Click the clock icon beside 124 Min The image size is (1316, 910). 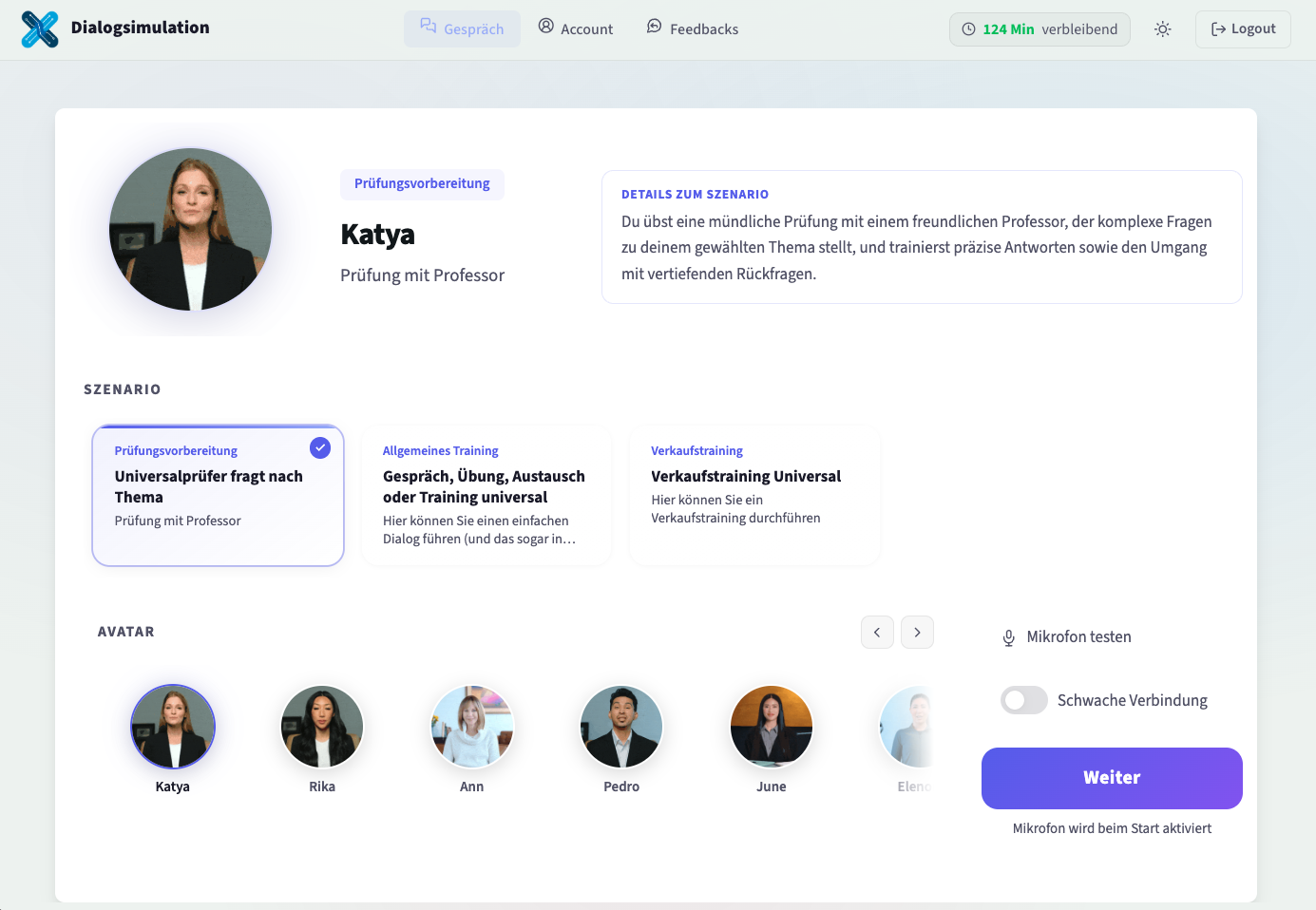pos(969,29)
